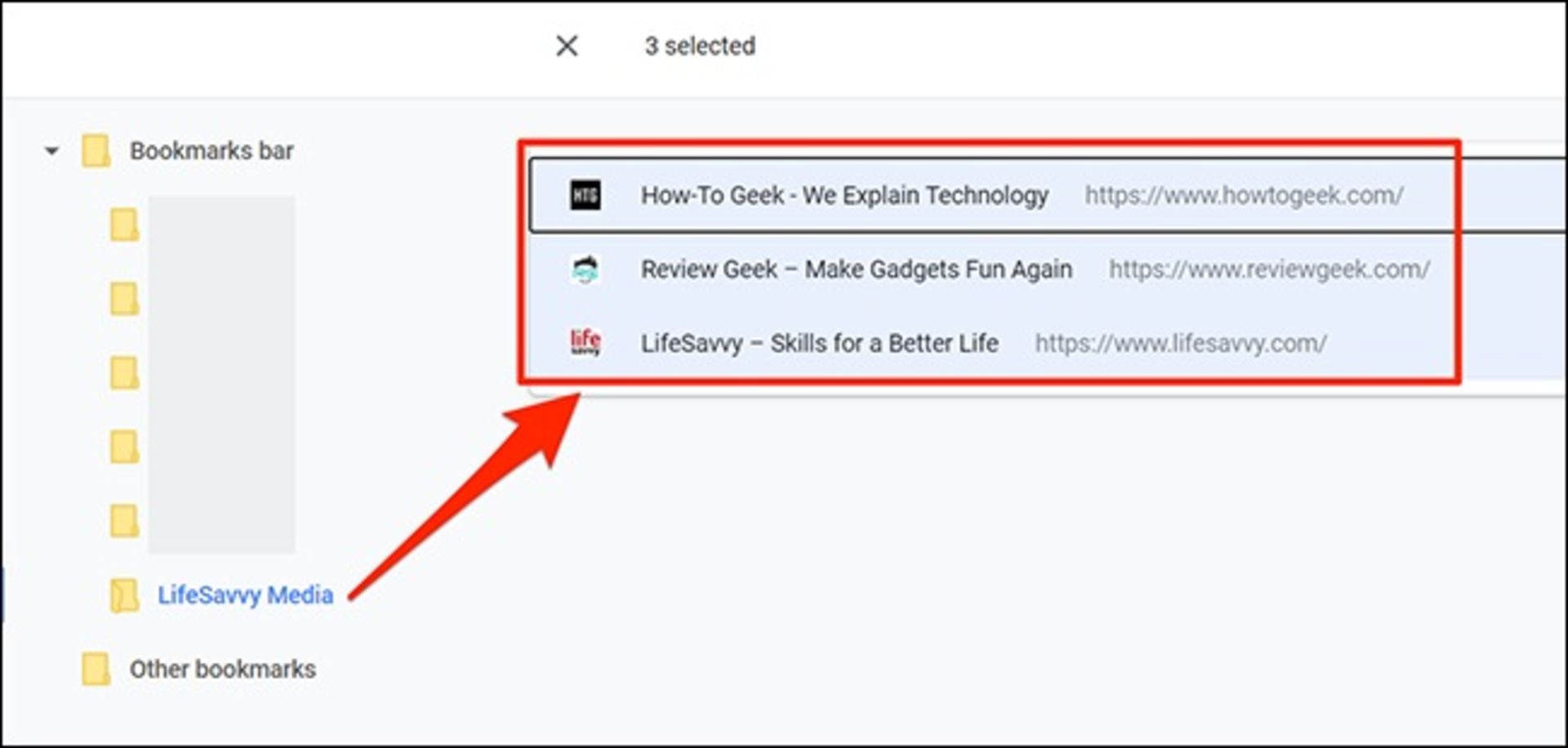Click the lifesavvy.com URL text
This screenshot has height=748, width=1568.
click(1180, 343)
